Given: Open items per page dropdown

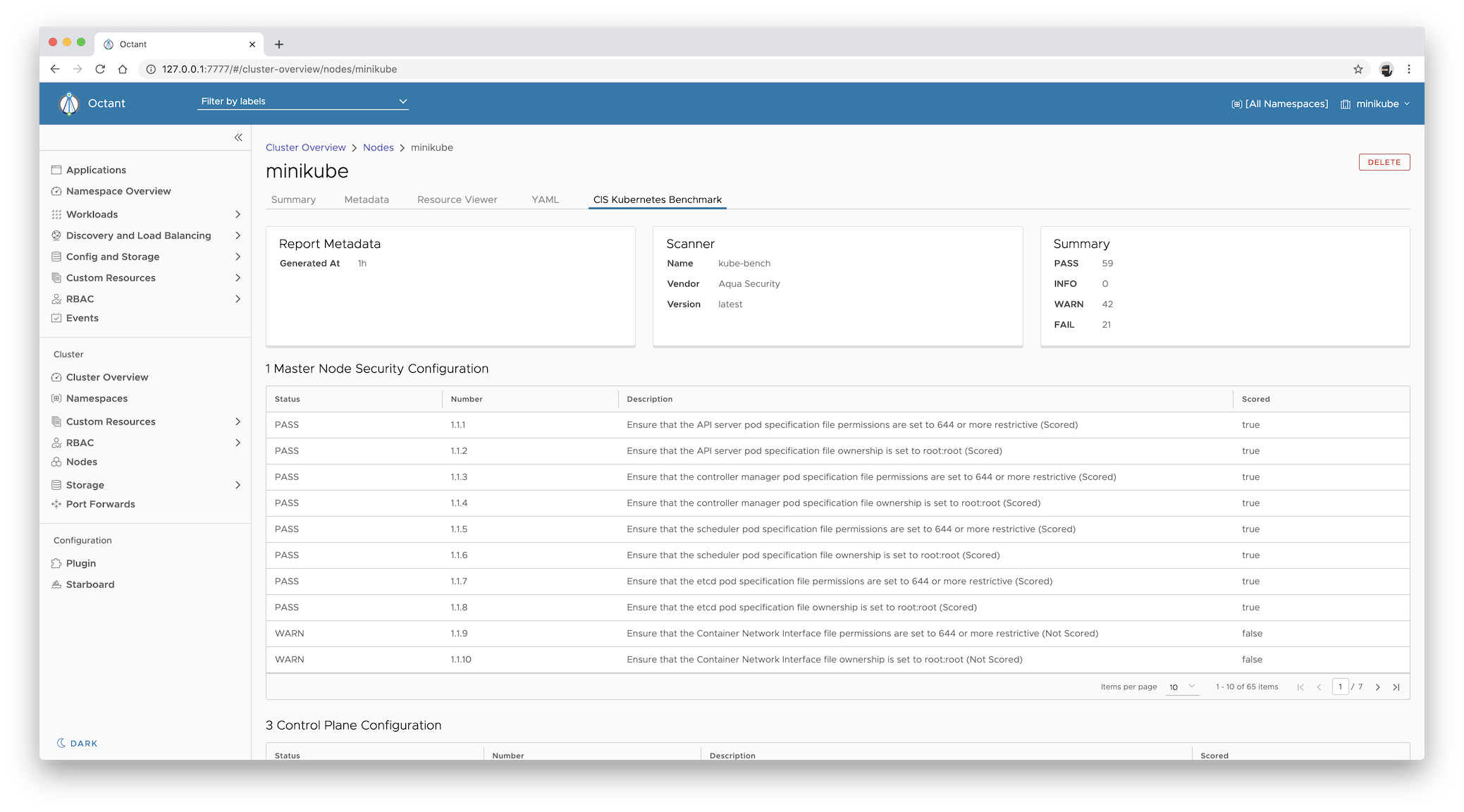Looking at the screenshot, I should 1182,687.
